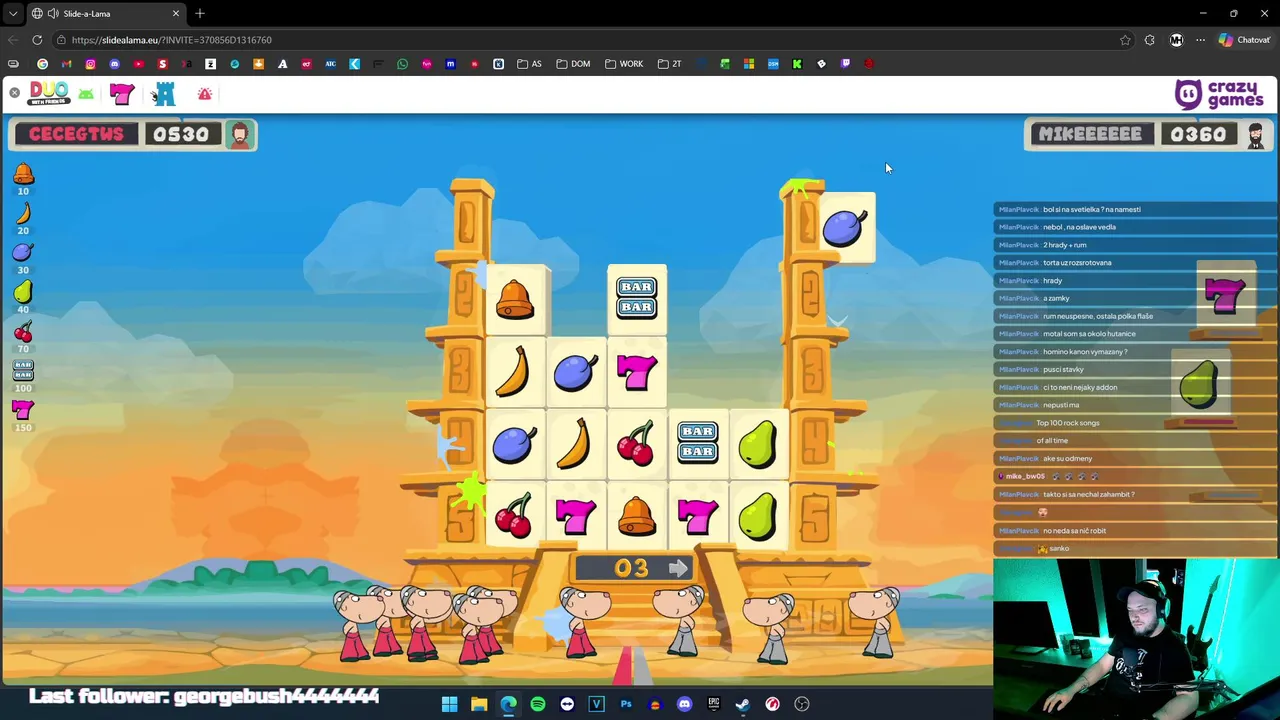
Task: Close the game header bar X
Action: 14,93
